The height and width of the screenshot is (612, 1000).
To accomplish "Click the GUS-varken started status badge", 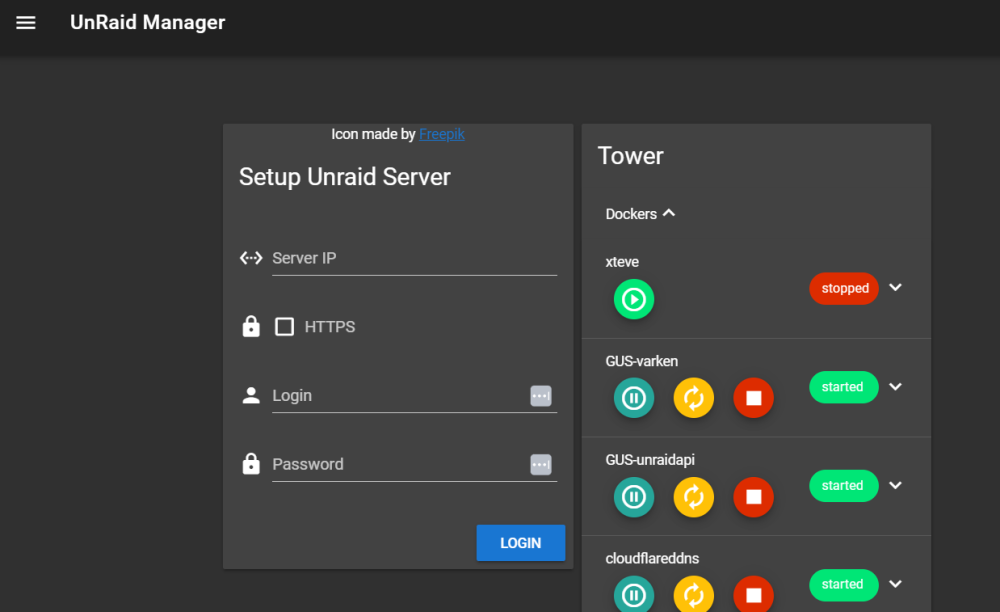I will (844, 387).
